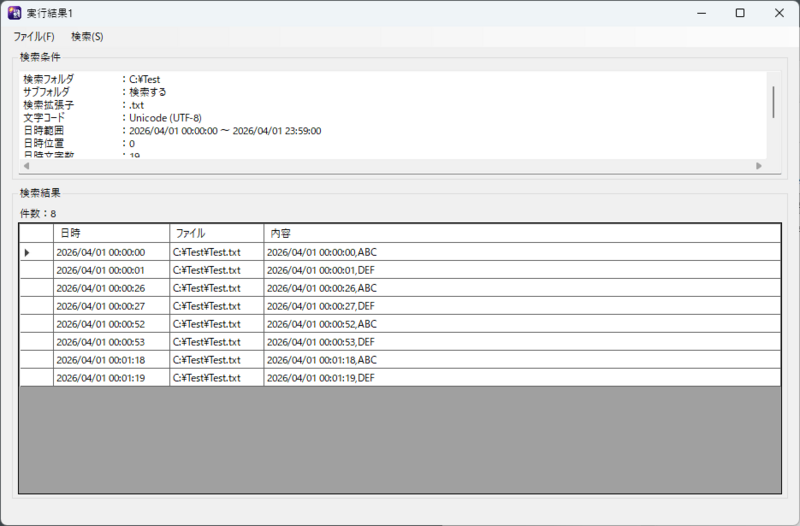Click the file cell in the 00:00:00 row
The image size is (800, 526).
tap(216, 252)
